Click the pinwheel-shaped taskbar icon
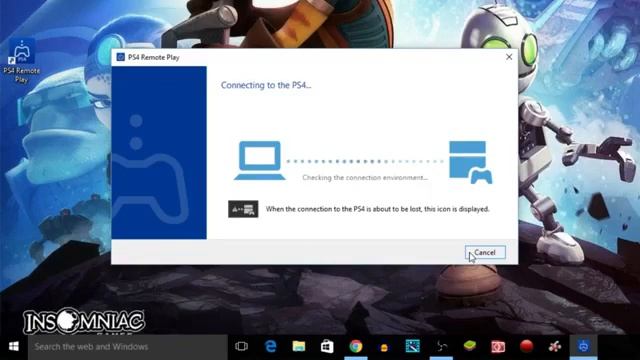 [441, 347]
